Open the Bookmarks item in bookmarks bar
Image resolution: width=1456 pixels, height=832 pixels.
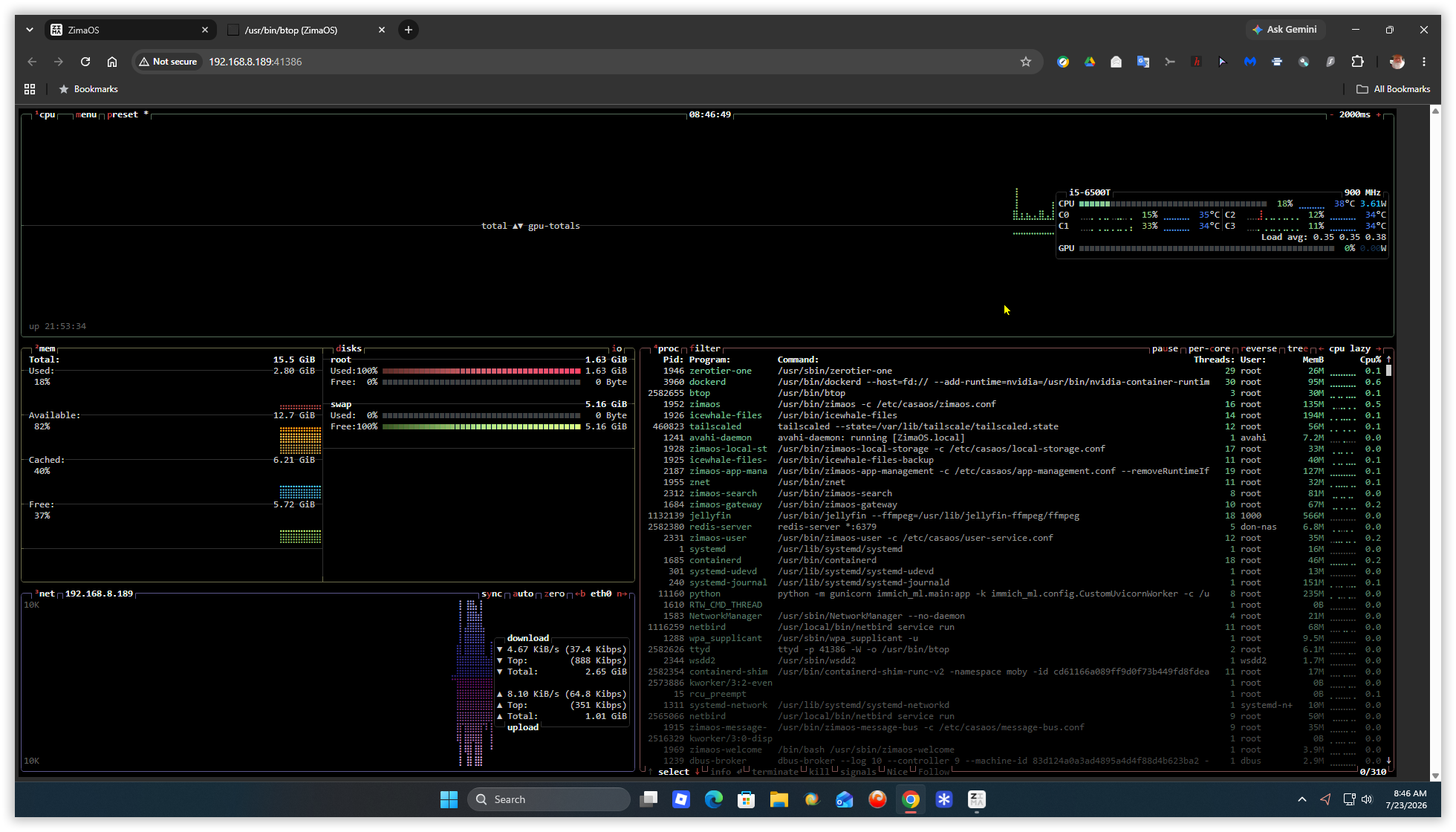pos(88,89)
